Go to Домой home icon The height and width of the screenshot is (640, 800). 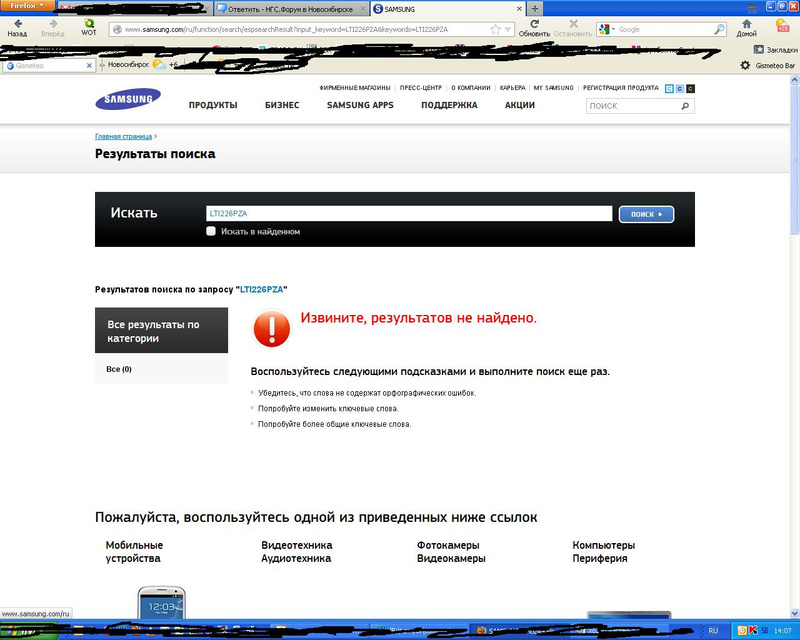746,28
